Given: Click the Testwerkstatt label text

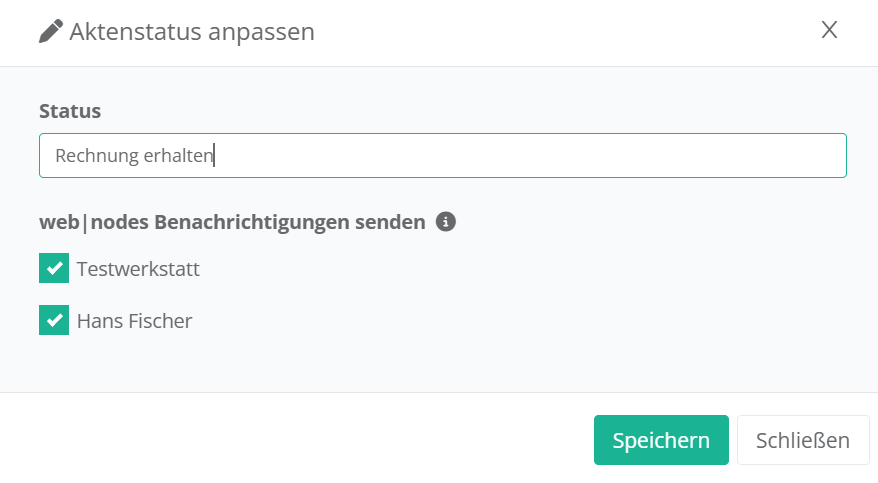Looking at the screenshot, I should [138, 269].
